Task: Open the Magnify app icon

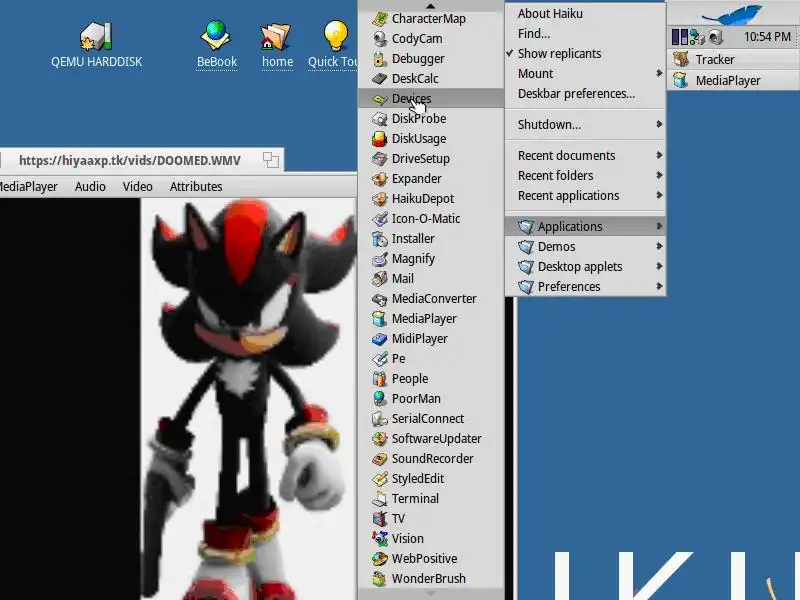Action: click(x=380, y=259)
